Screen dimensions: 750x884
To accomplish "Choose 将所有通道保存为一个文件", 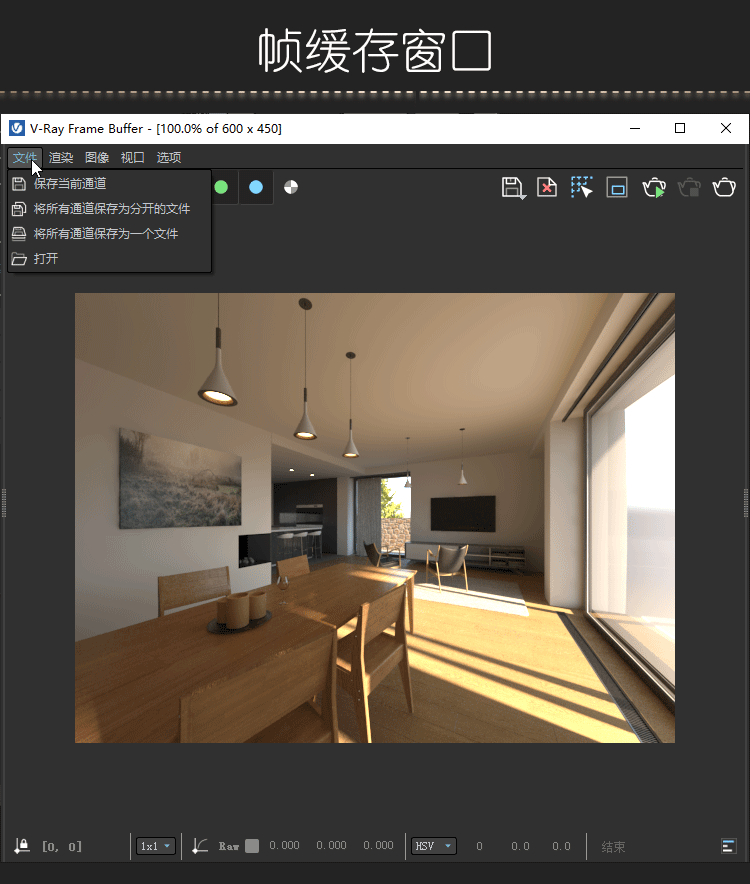I will [x=109, y=233].
